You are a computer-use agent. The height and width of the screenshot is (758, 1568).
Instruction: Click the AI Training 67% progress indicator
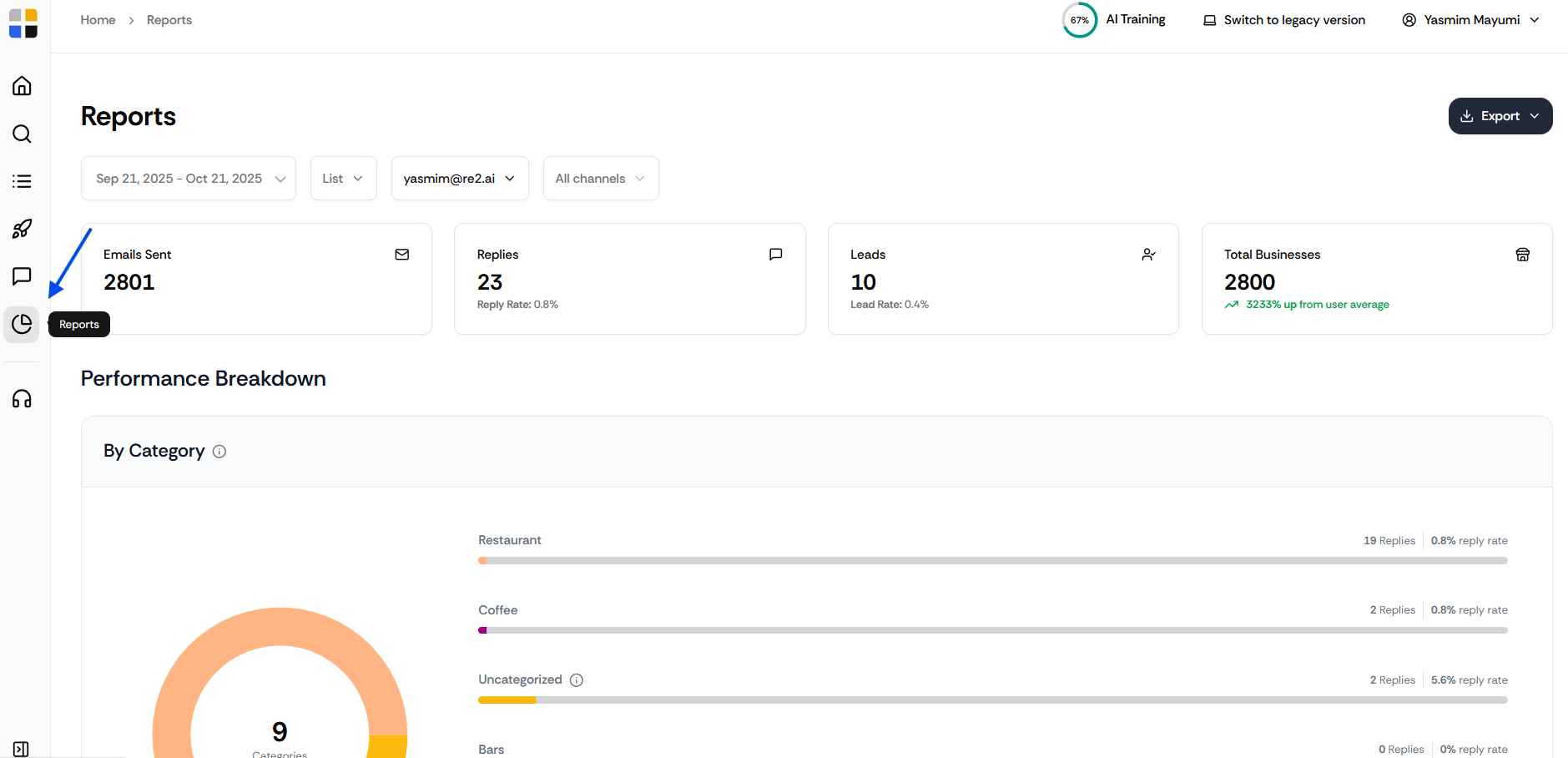(x=1080, y=20)
